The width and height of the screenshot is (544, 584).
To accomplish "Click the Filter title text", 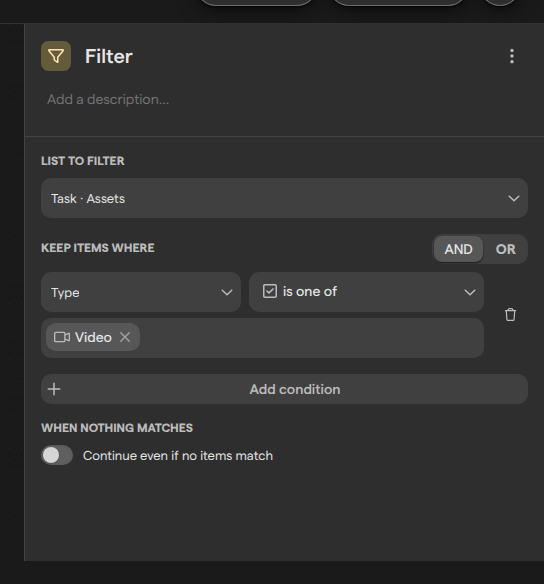I will [109, 56].
